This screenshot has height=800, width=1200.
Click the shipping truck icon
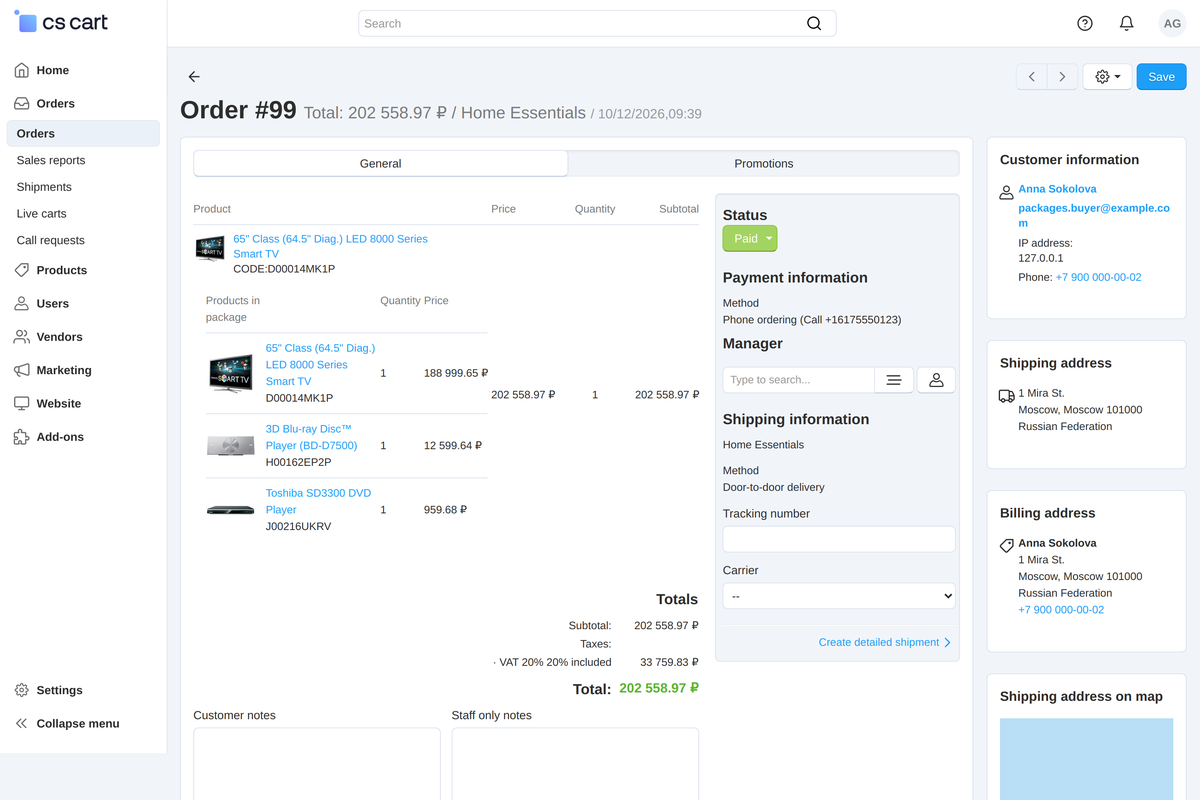1007,396
